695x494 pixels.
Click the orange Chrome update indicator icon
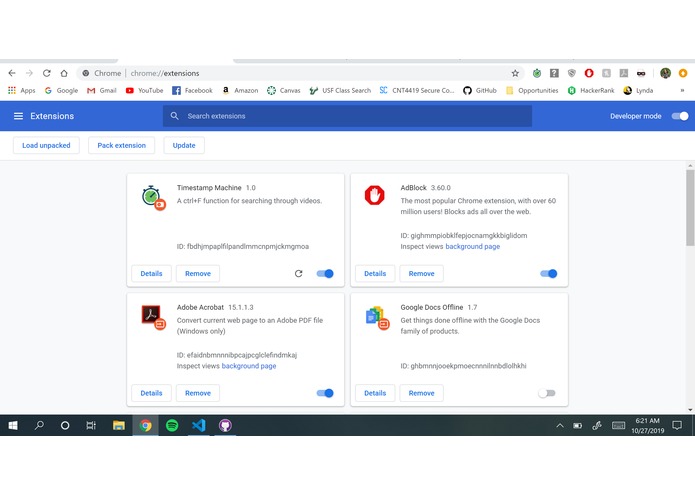[x=683, y=73]
